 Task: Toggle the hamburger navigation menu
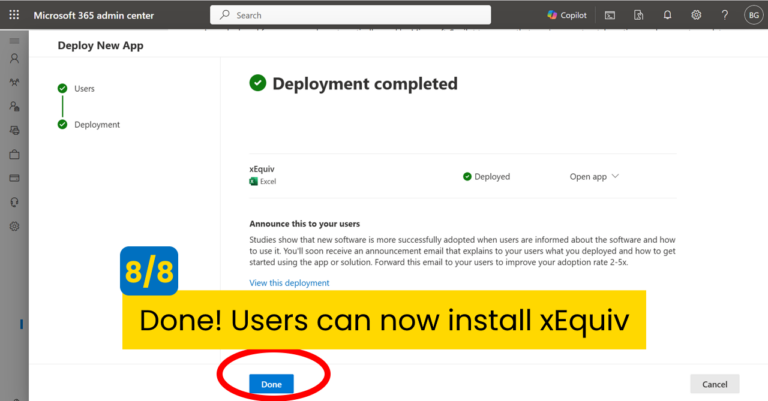(x=14, y=41)
